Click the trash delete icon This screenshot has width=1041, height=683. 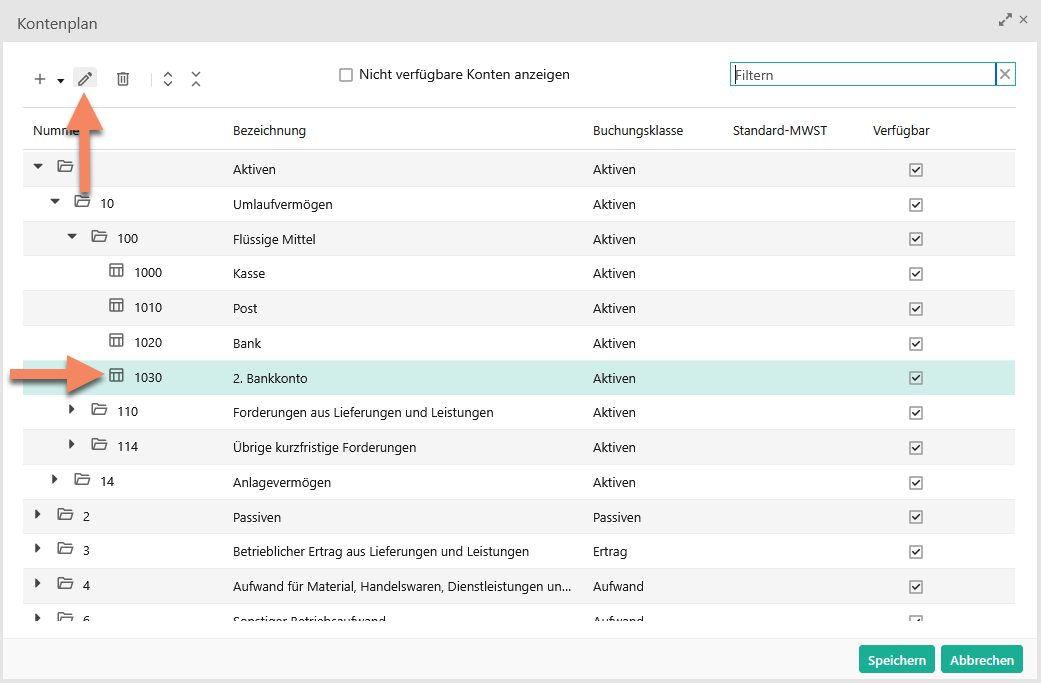tap(123, 80)
